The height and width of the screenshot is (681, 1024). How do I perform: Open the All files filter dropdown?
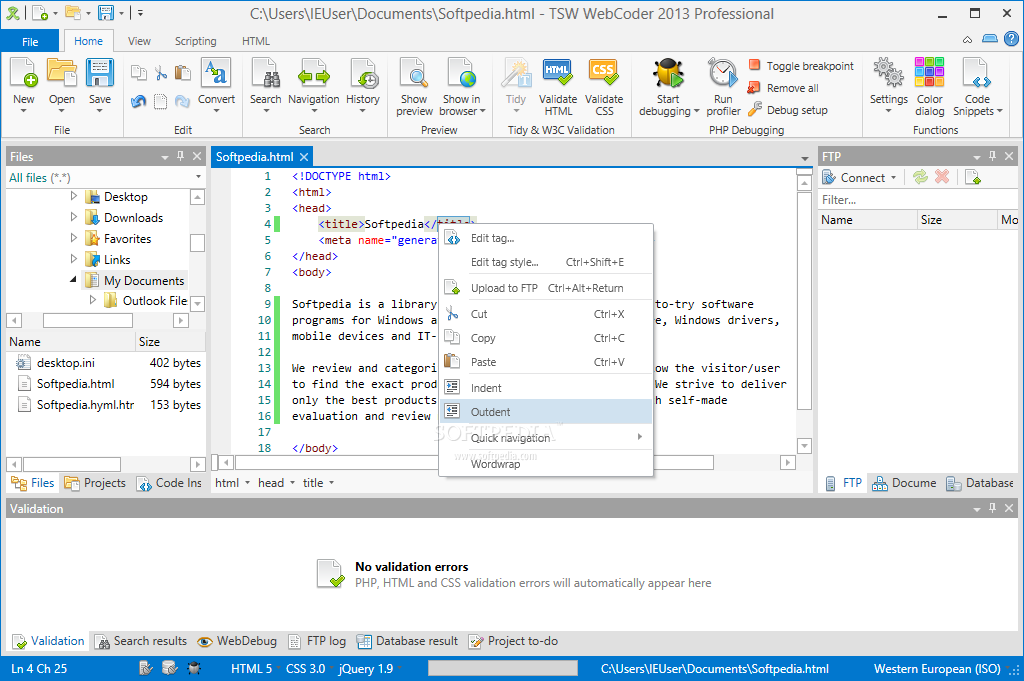click(x=198, y=177)
